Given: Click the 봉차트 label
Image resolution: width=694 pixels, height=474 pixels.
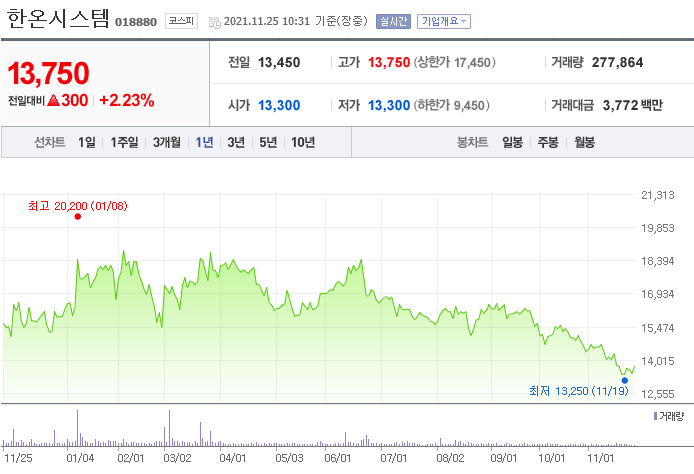Looking at the screenshot, I should 473,143.
